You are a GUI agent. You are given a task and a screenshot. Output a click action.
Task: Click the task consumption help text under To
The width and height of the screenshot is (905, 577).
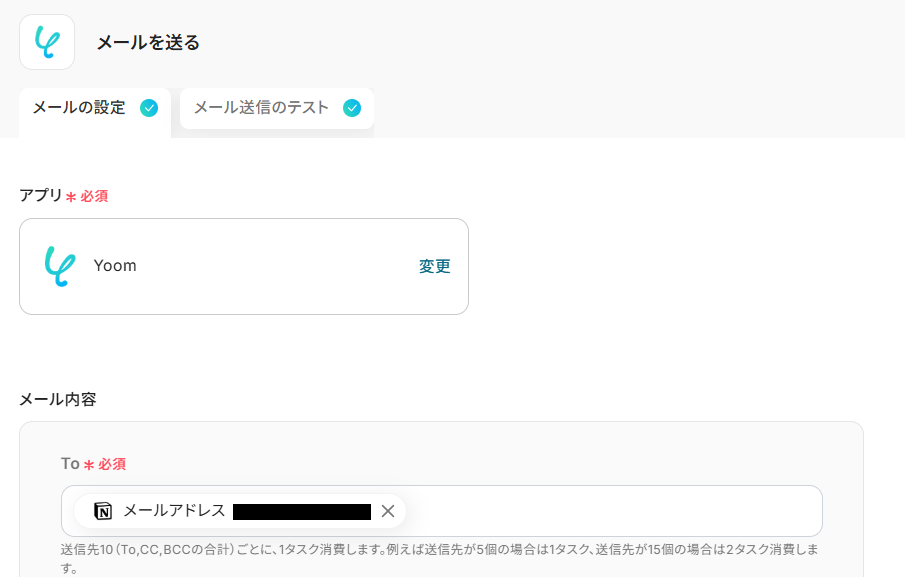pyautogui.click(x=439, y=559)
